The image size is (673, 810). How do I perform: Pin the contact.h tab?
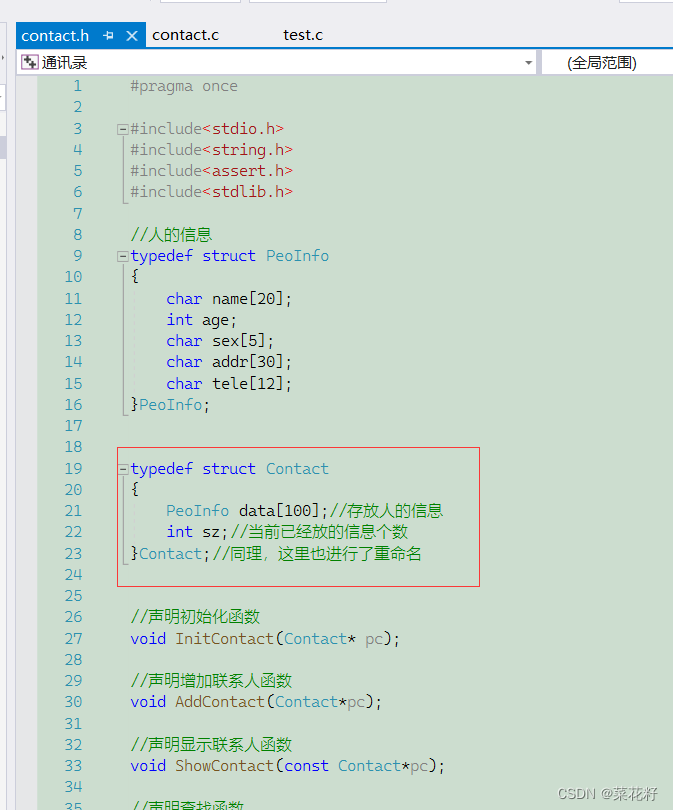click(x=108, y=36)
